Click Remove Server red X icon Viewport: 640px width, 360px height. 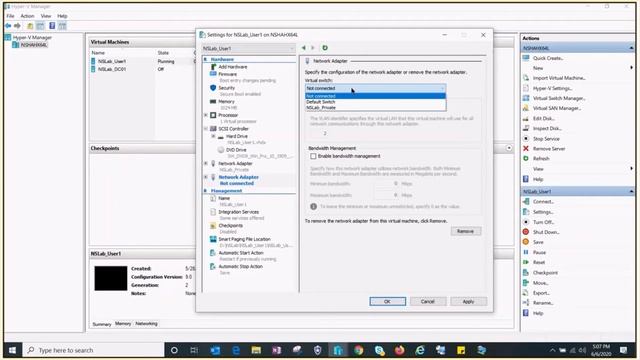point(526,149)
